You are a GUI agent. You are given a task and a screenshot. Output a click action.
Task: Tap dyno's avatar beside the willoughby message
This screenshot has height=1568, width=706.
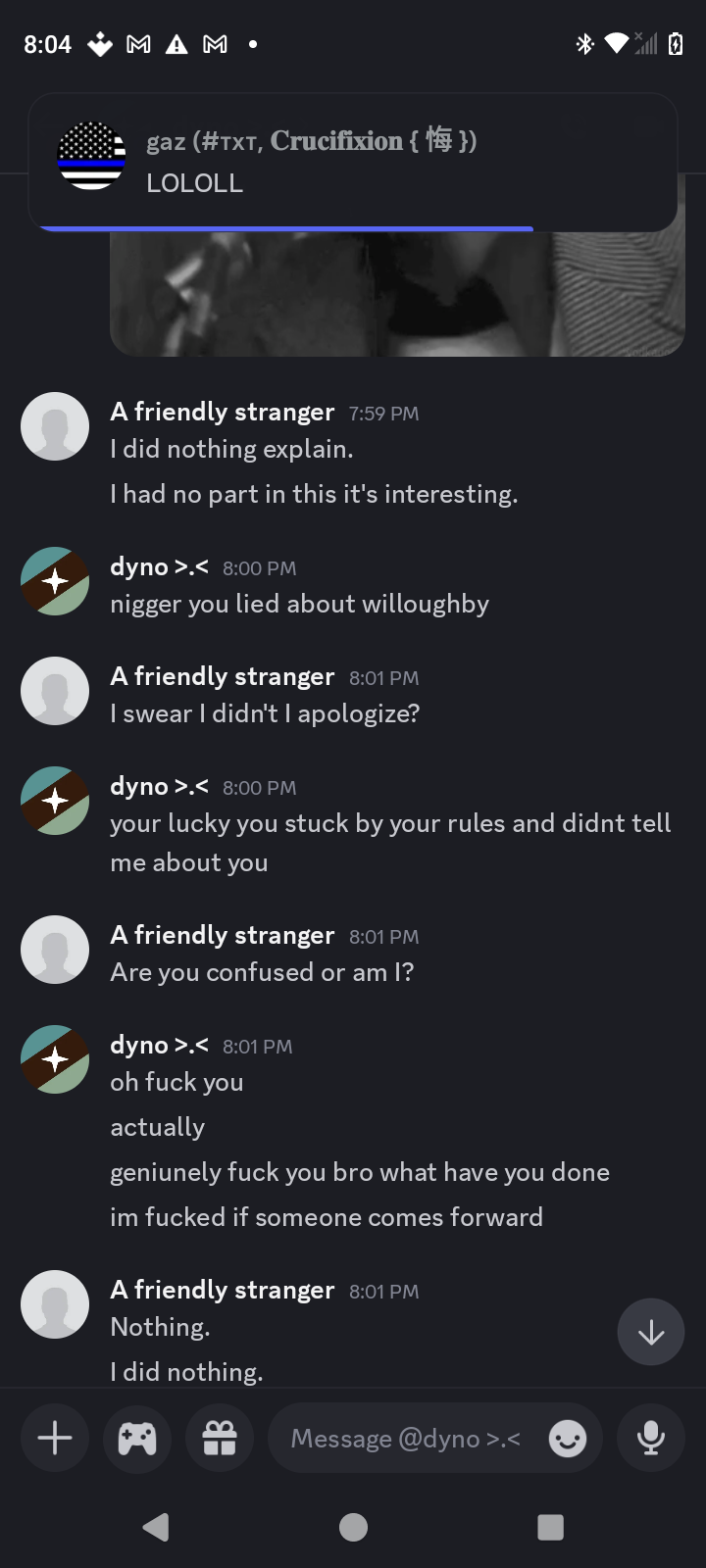[55, 581]
